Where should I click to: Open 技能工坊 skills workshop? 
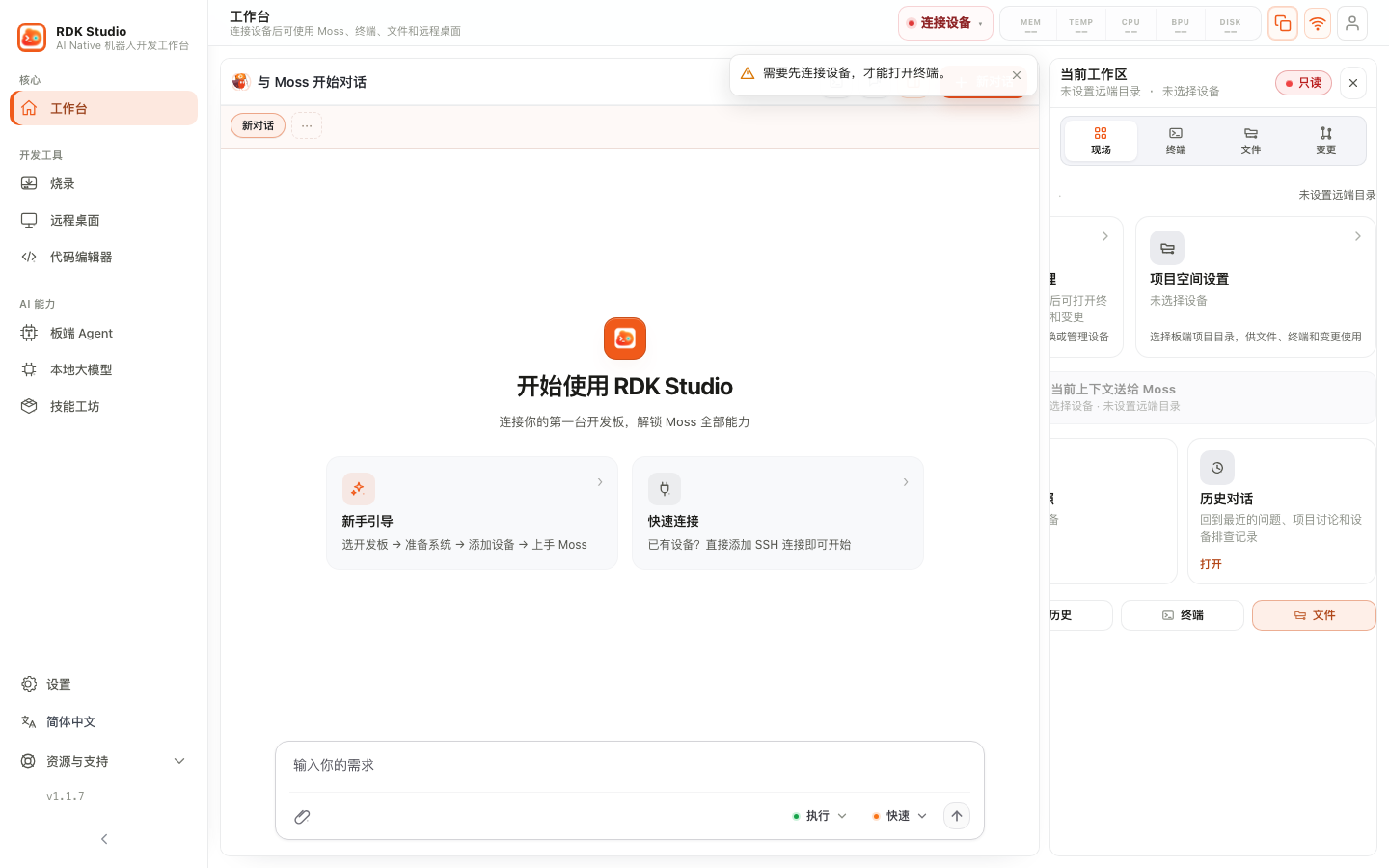coord(104,406)
